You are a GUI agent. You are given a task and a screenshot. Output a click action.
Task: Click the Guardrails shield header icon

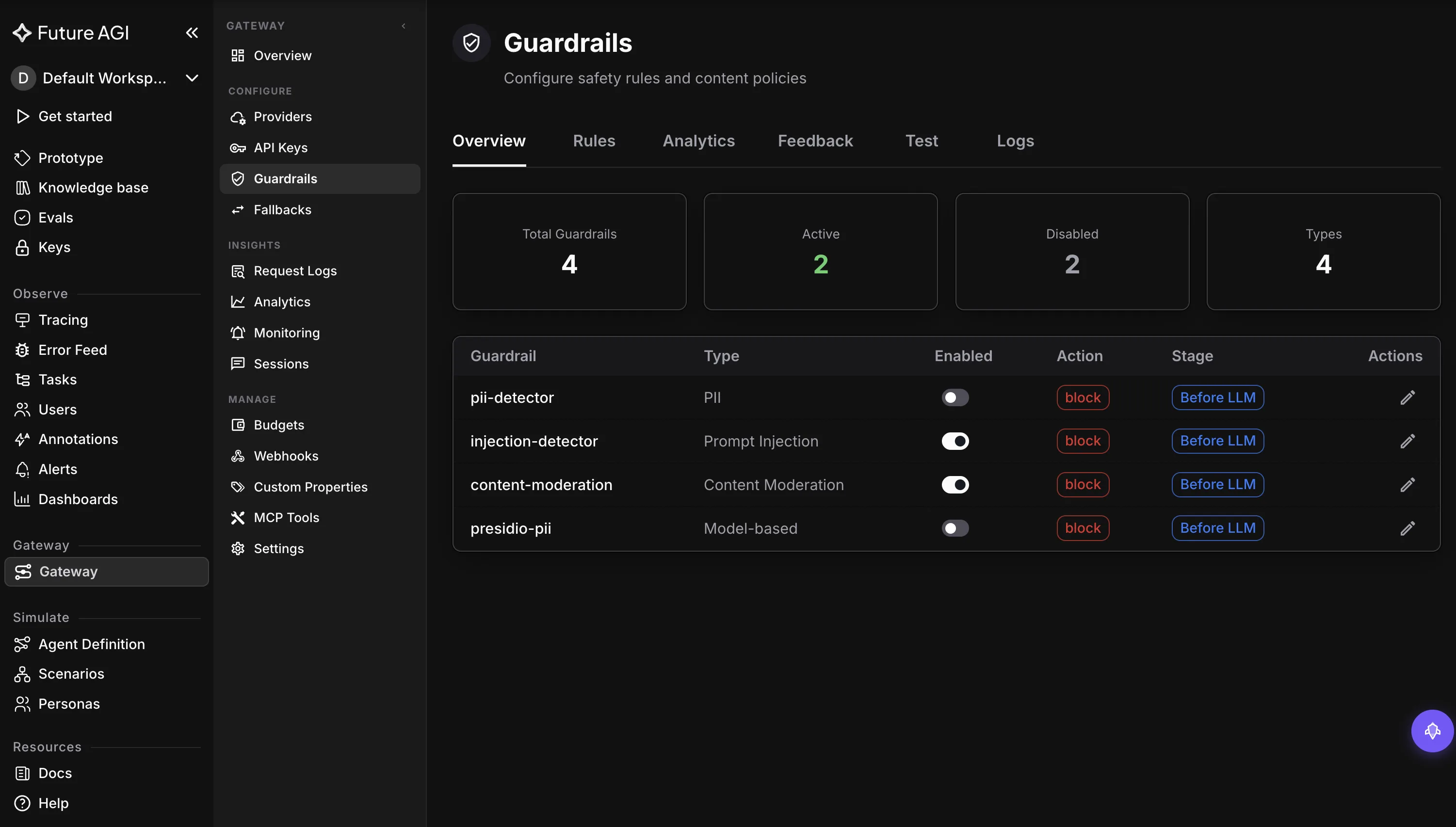pyautogui.click(x=471, y=43)
